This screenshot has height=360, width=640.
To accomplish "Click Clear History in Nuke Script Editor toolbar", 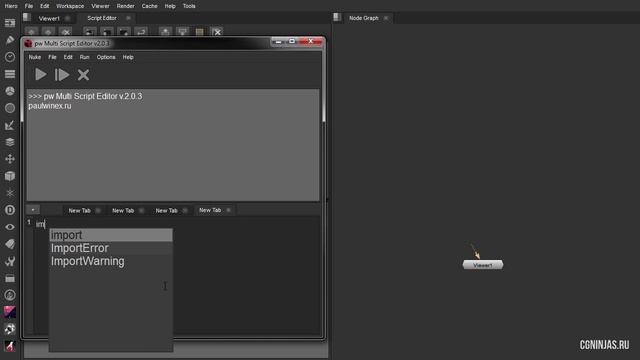I will pyautogui.click(x=65, y=32).
